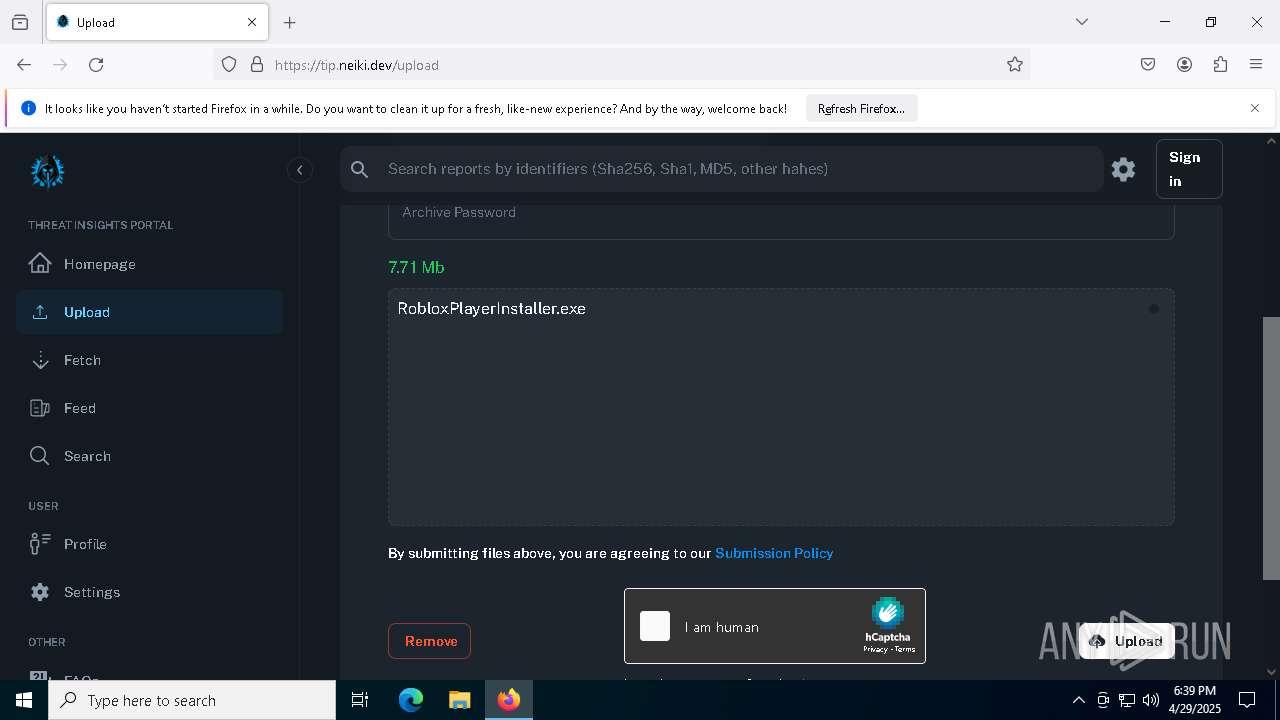Click the Upload submit button

point(1126,641)
